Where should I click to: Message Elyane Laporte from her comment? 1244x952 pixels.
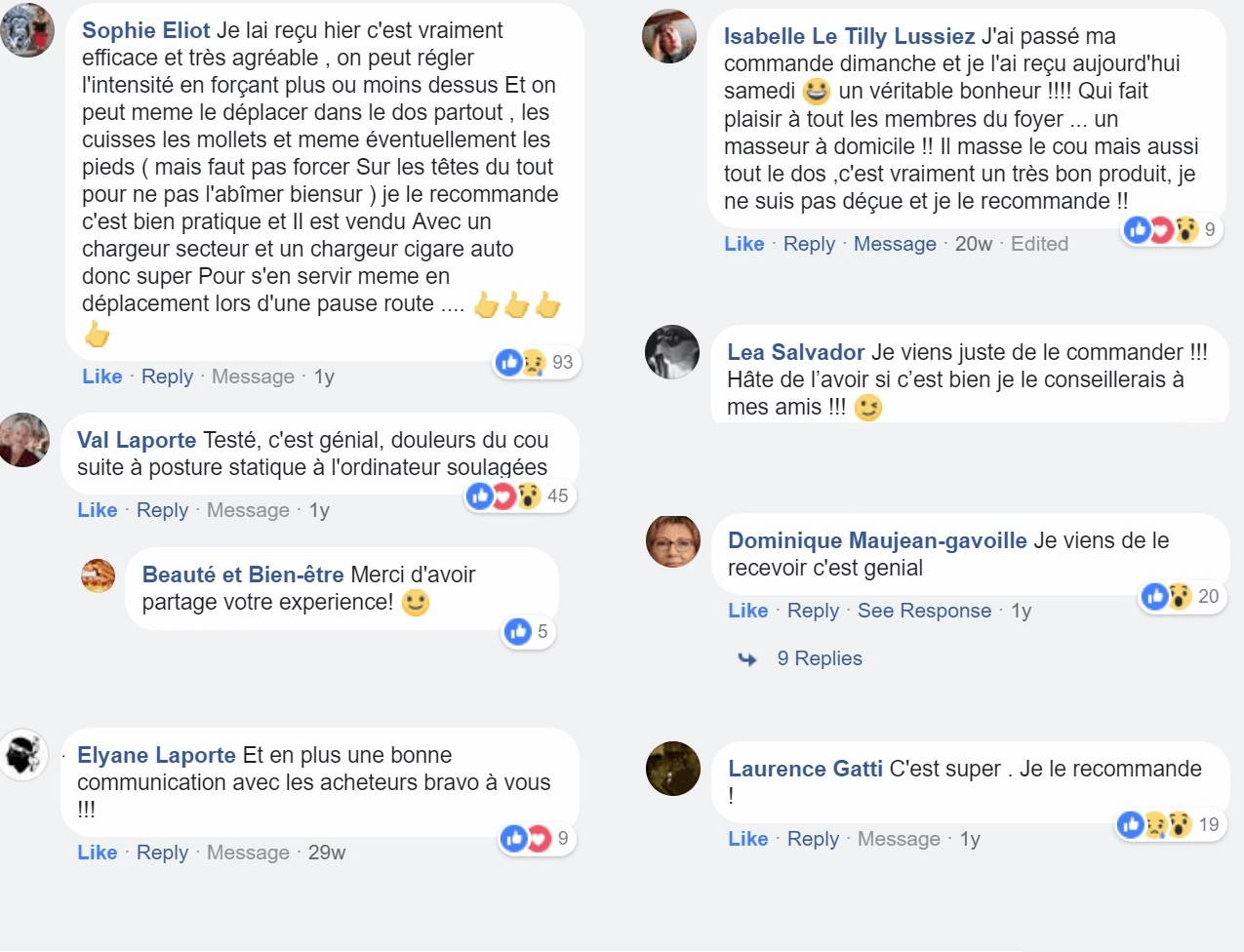pyautogui.click(x=248, y=853)
